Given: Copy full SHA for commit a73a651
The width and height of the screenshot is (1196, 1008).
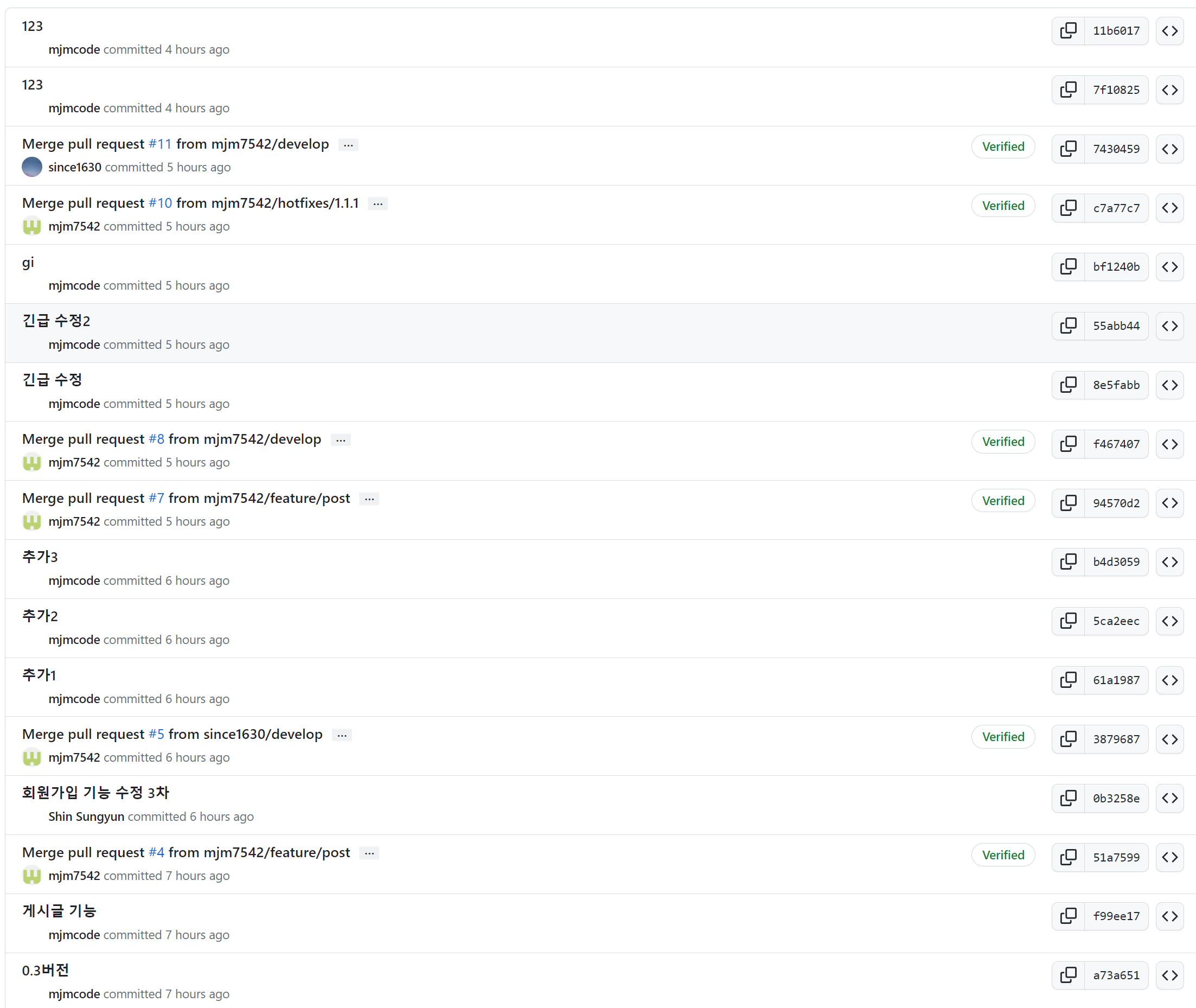Looking at the screenshot, I should (1068, 975).
